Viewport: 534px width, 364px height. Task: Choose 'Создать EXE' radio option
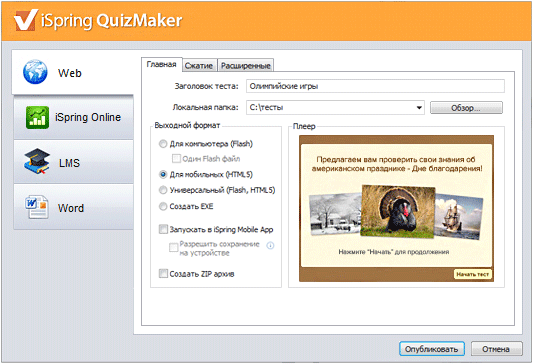(163, 206)
